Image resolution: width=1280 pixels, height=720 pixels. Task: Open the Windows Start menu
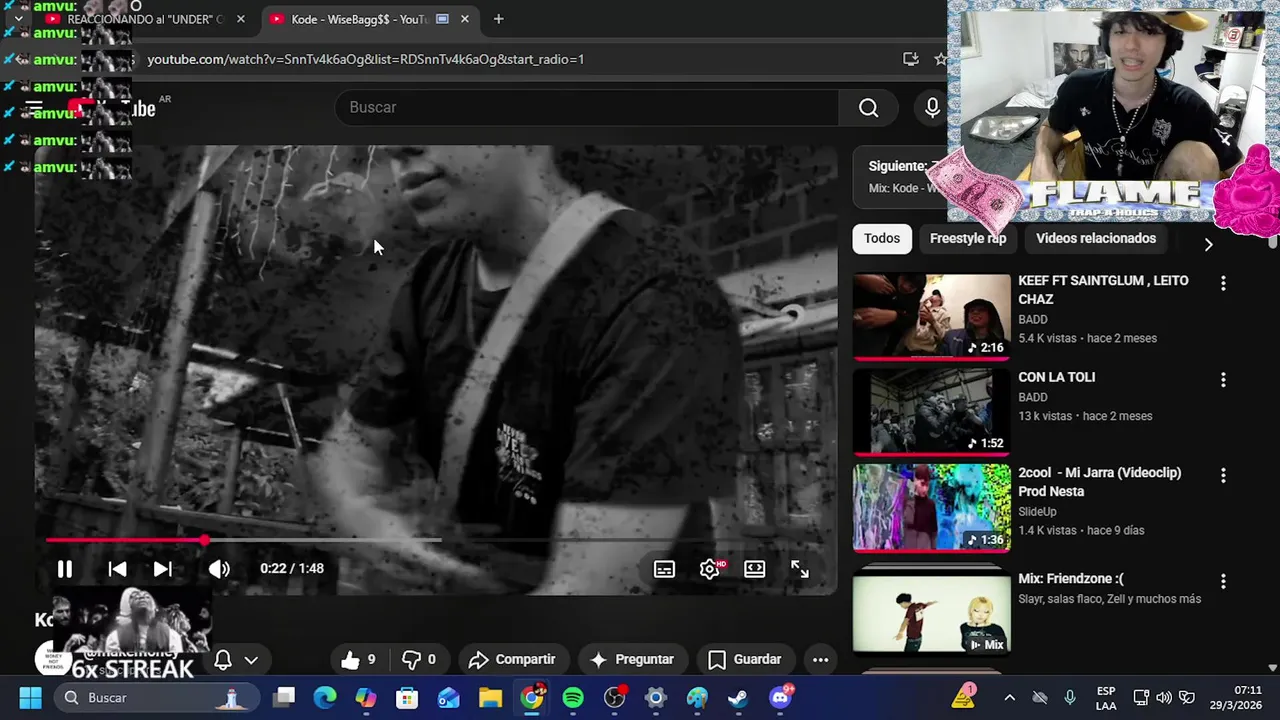tap(30, 698)
